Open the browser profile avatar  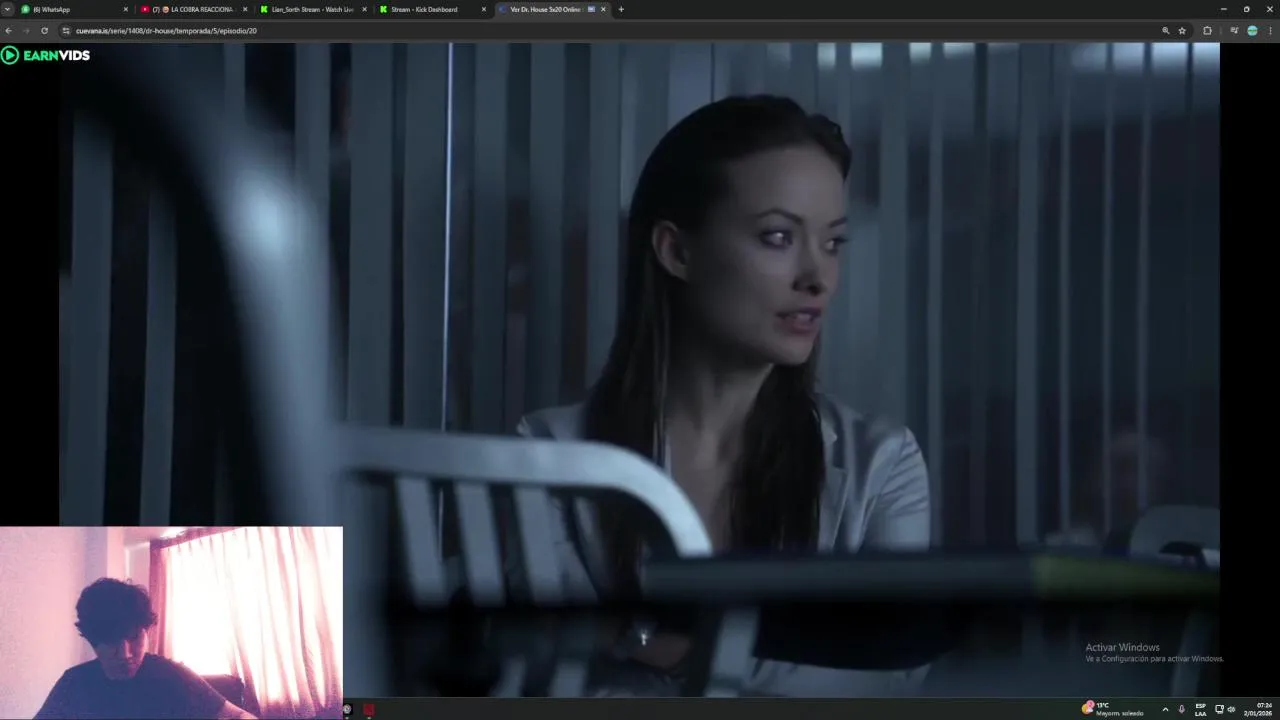point(1252,31)
